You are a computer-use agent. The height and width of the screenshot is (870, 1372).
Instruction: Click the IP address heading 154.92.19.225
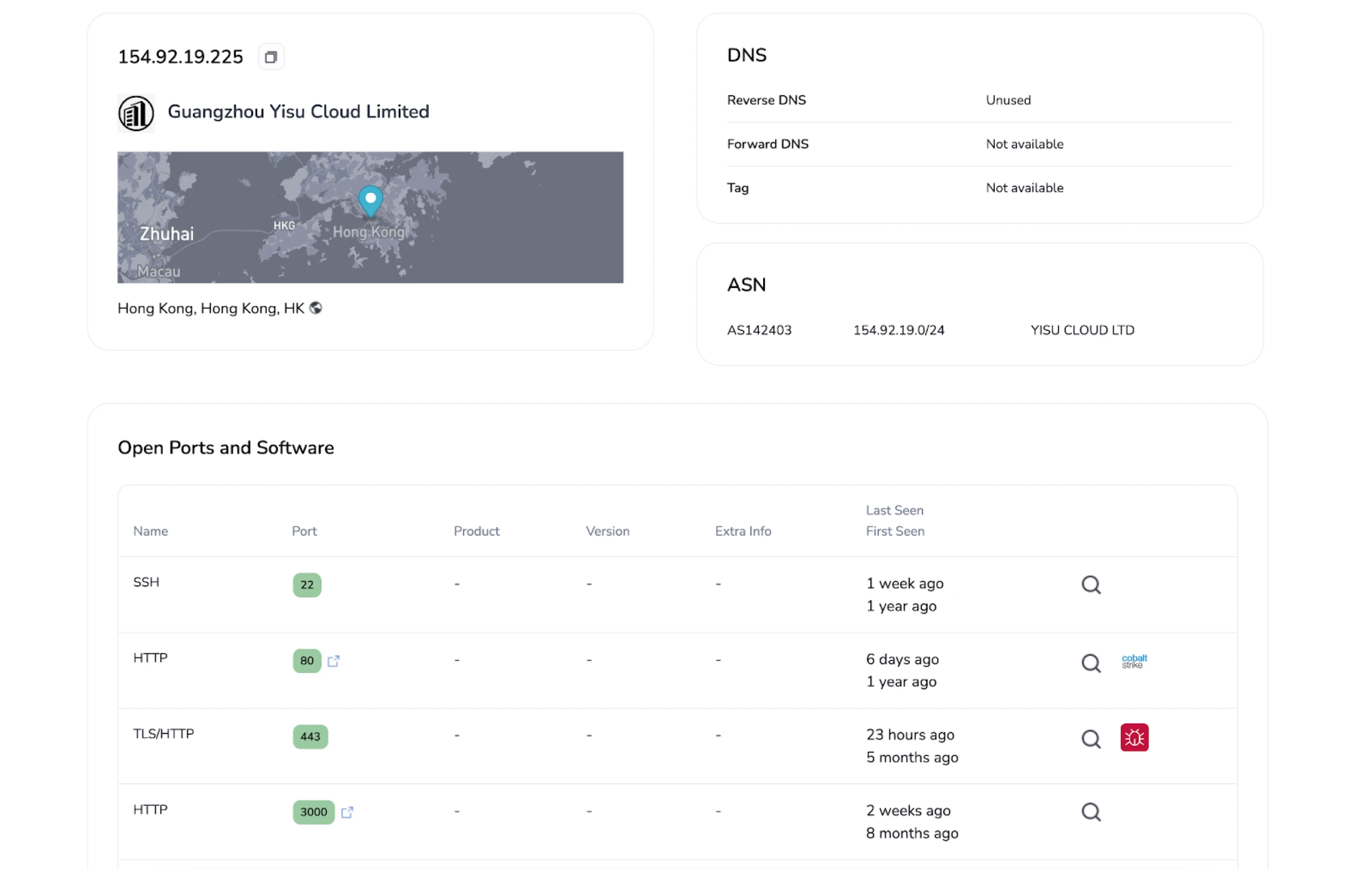point(180,57)
